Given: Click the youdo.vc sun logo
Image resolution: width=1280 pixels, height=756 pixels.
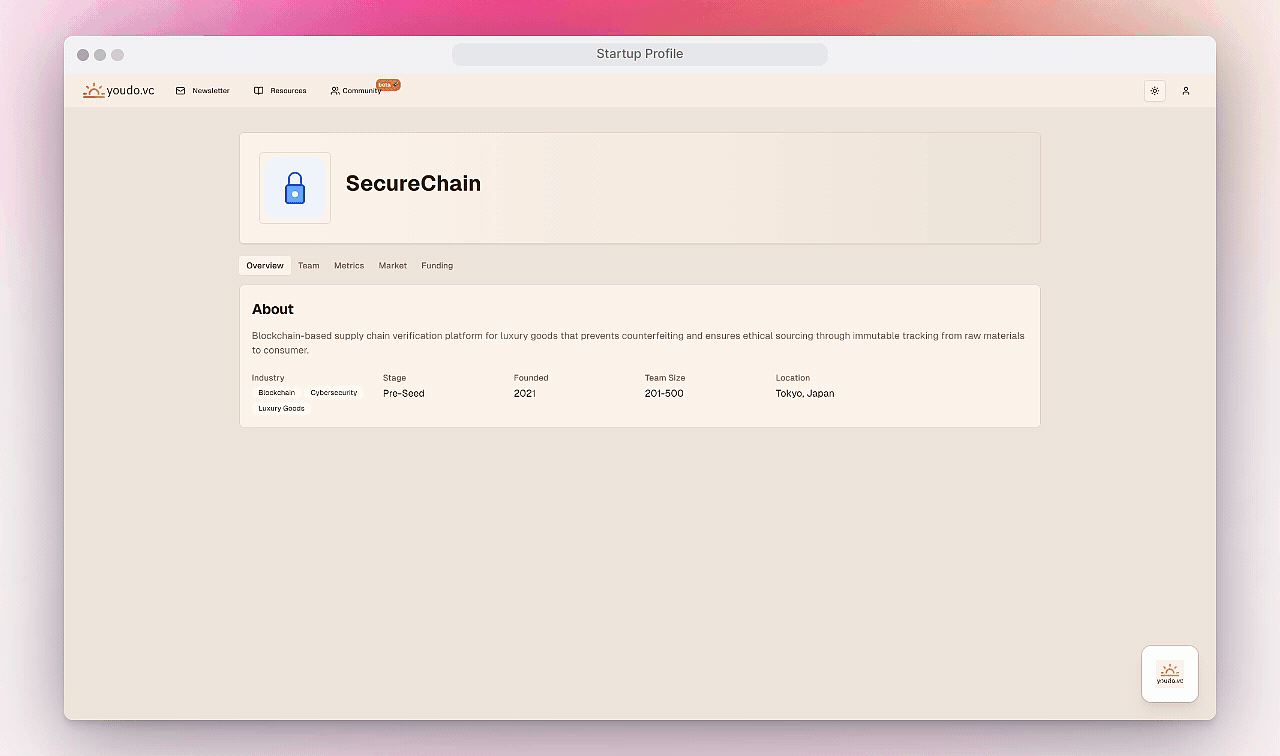Looking at the screenshot, I should (x=94, y=91).
